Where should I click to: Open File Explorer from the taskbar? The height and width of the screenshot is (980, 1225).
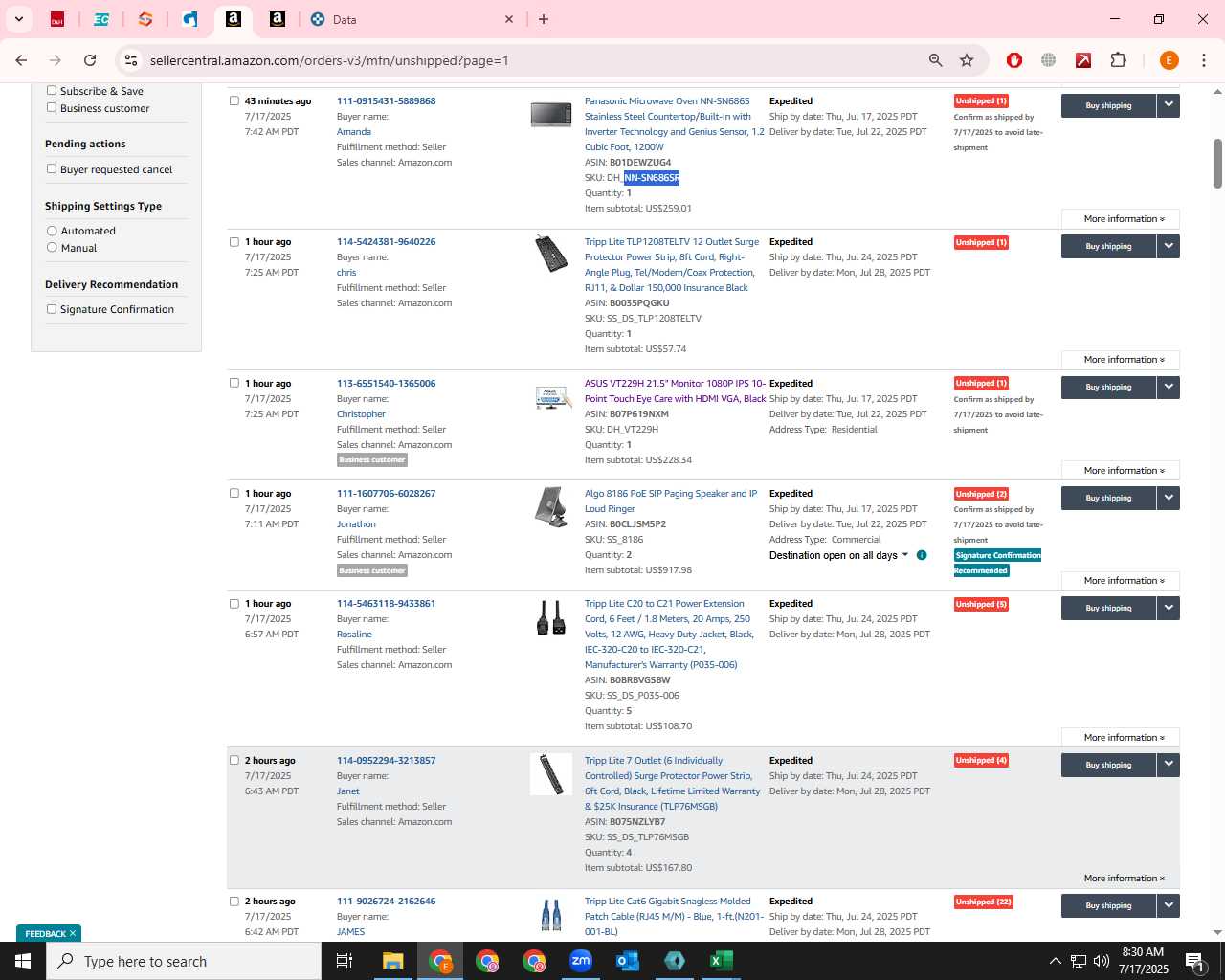[392, 961]
